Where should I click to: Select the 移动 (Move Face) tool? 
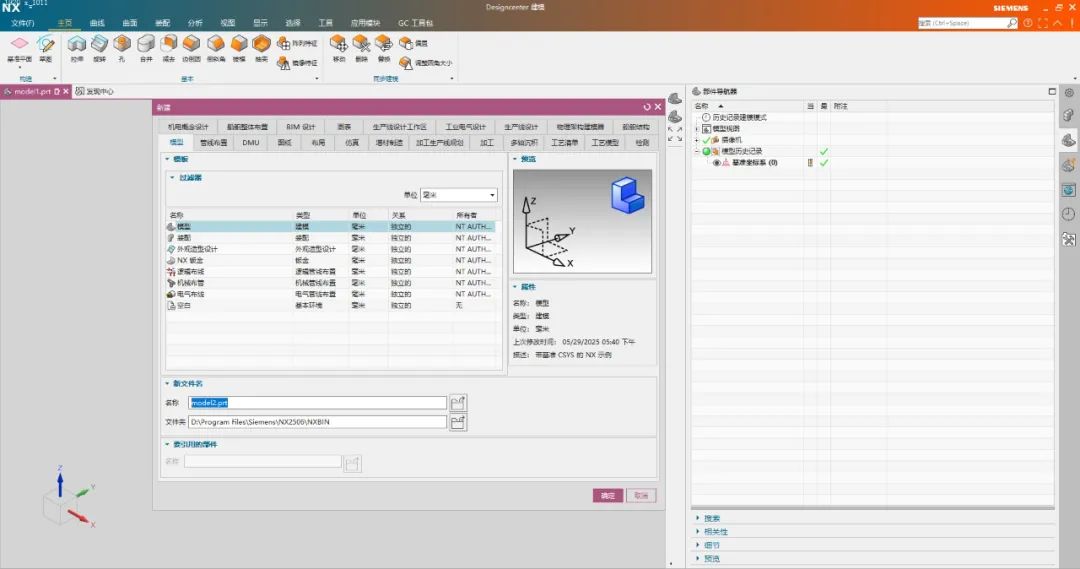pyautogui.click(x=338, y=49)
